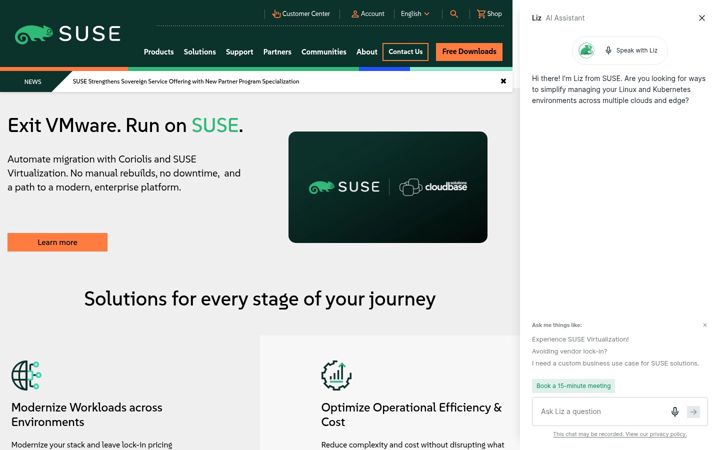The height and width of the screenshot is (450, 720).
Task: Open the About menu
Action: point(366,52)
